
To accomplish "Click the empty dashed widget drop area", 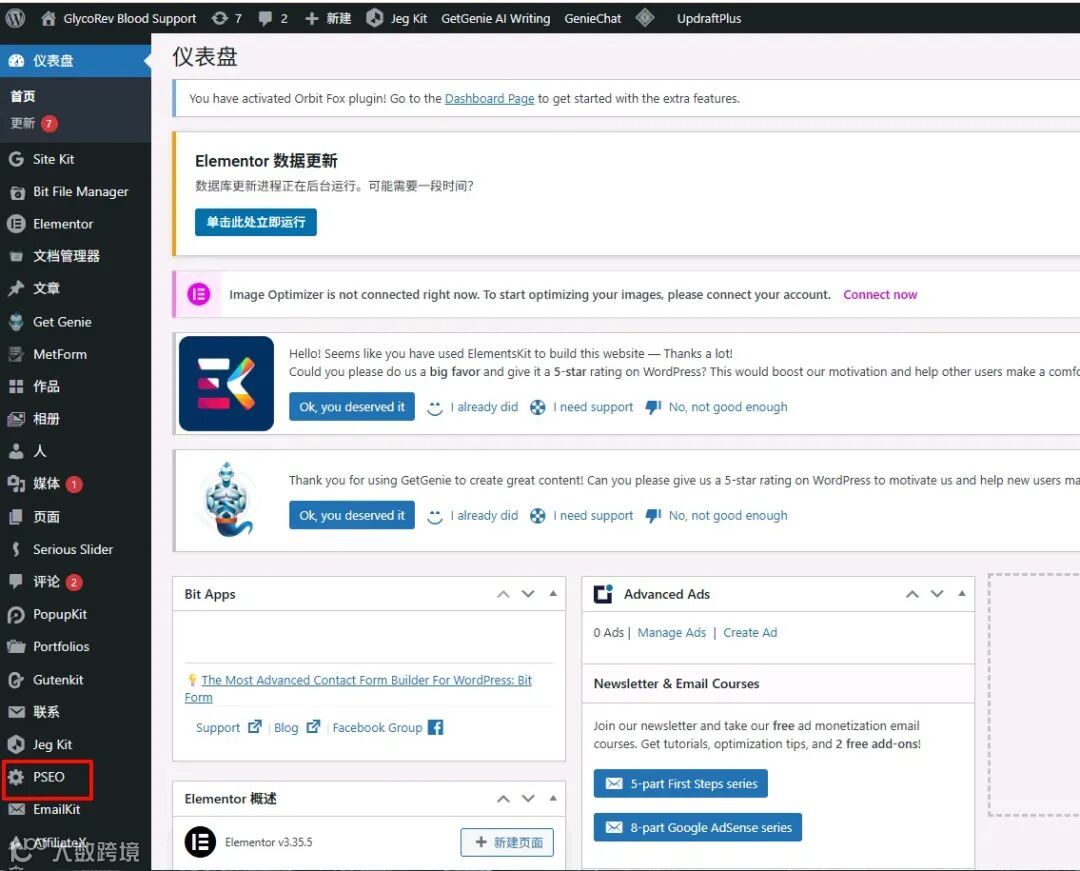I will click(1035, 694).
